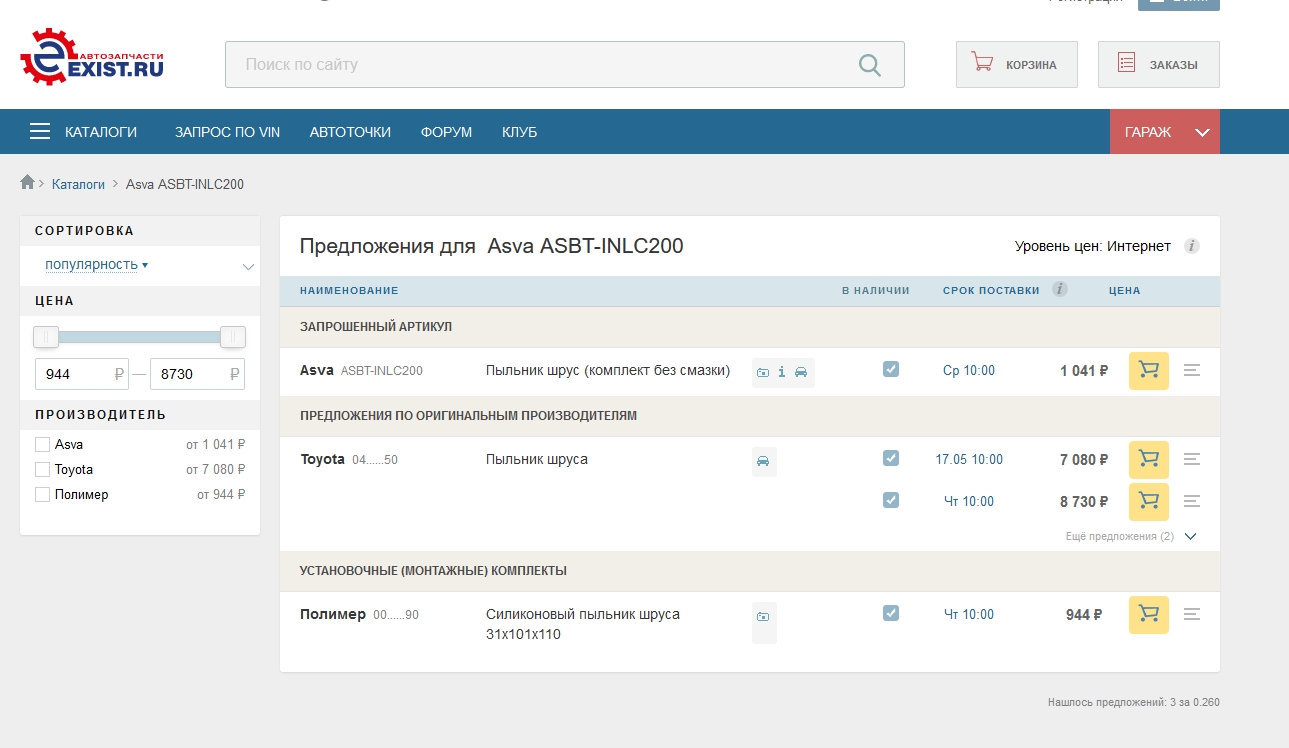1289x748 pixels.
Task: Add the 944 ₽ Полимер offer to cart
Action: pyautogui.click(x=1149, y=615)
